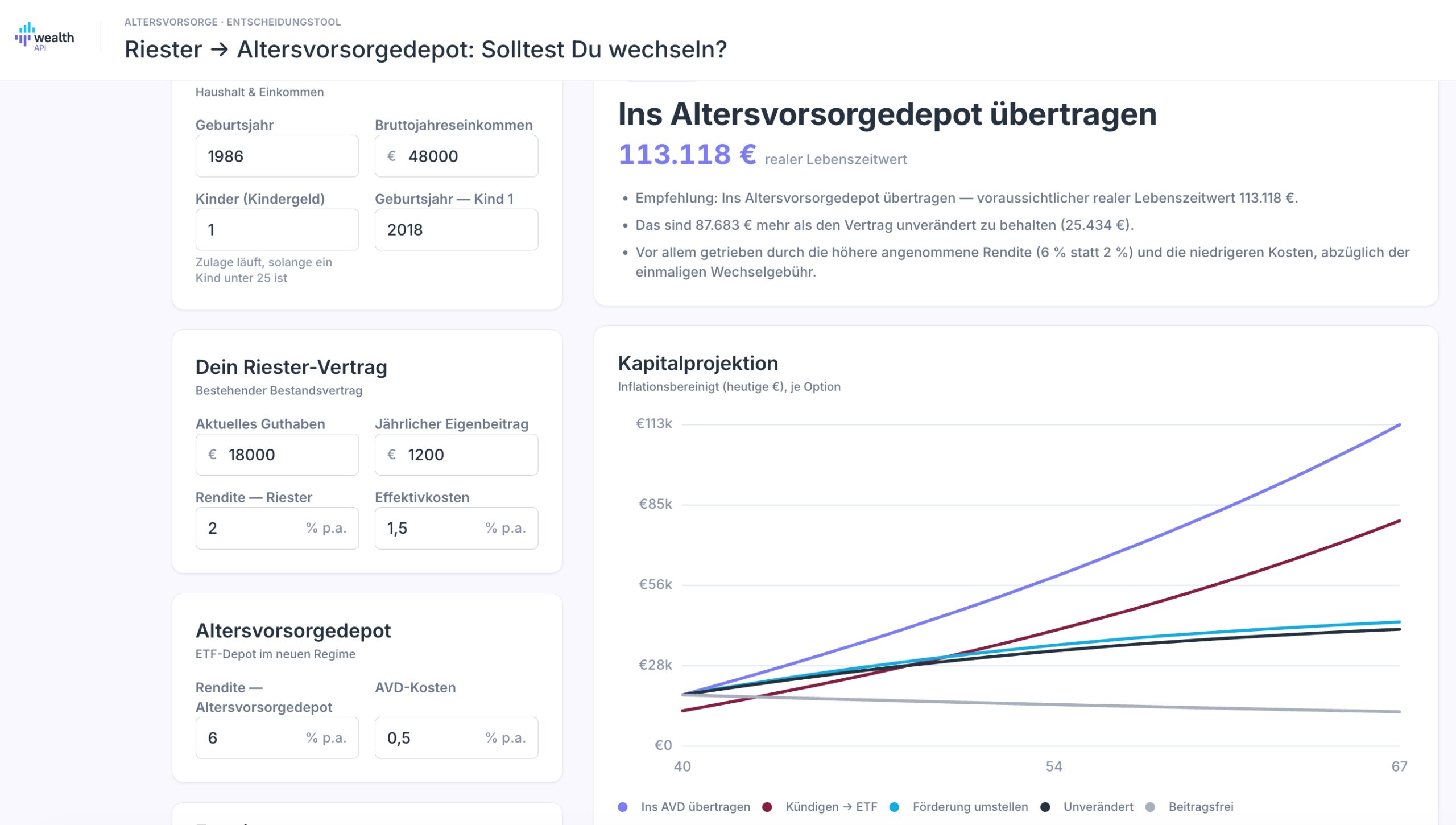The image size is (1456, 825).
Task: Edit the Geburtsjahr Kind 1 field
Action: coord(456,229)
